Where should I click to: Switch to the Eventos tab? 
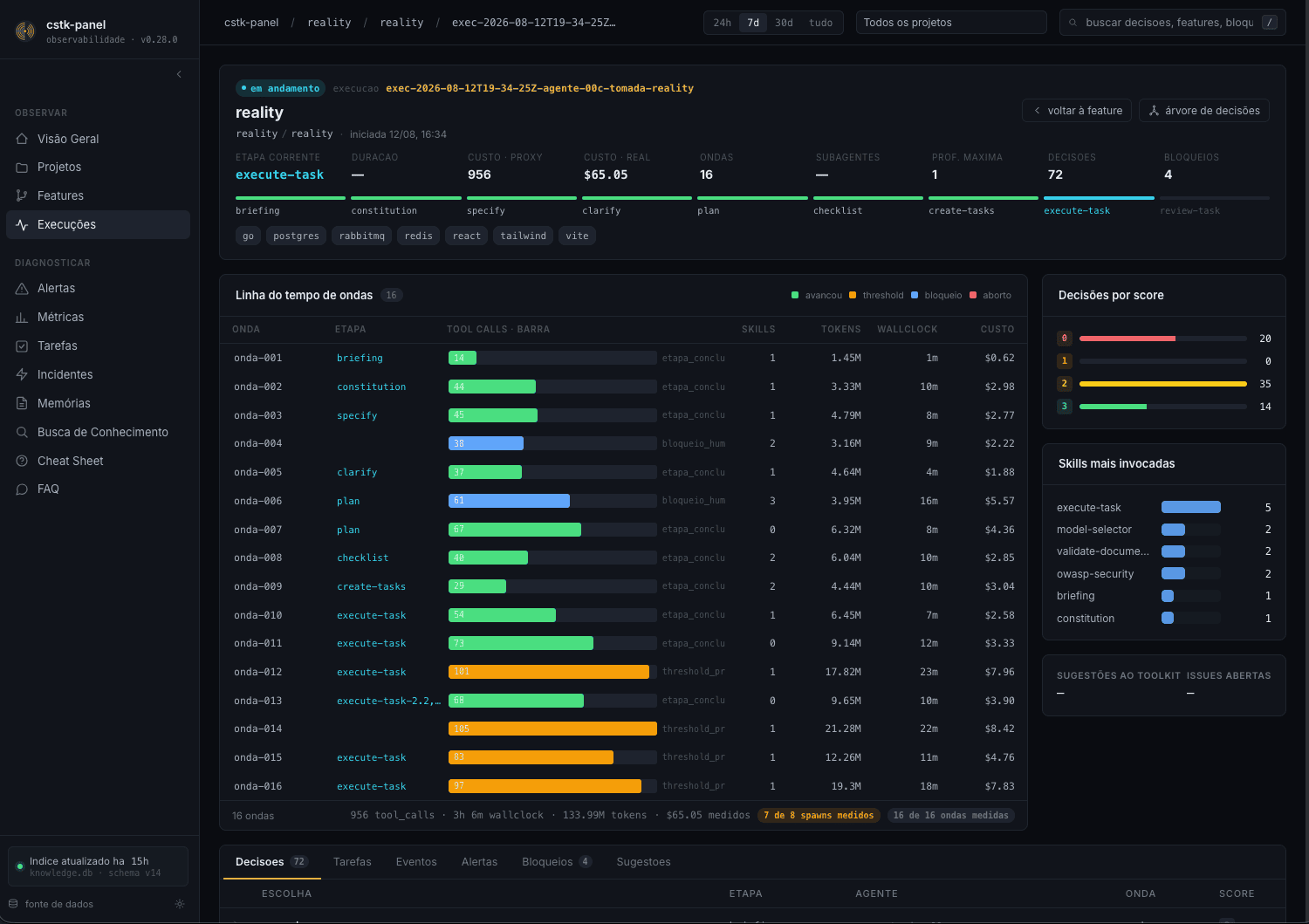tap(416, 862)
